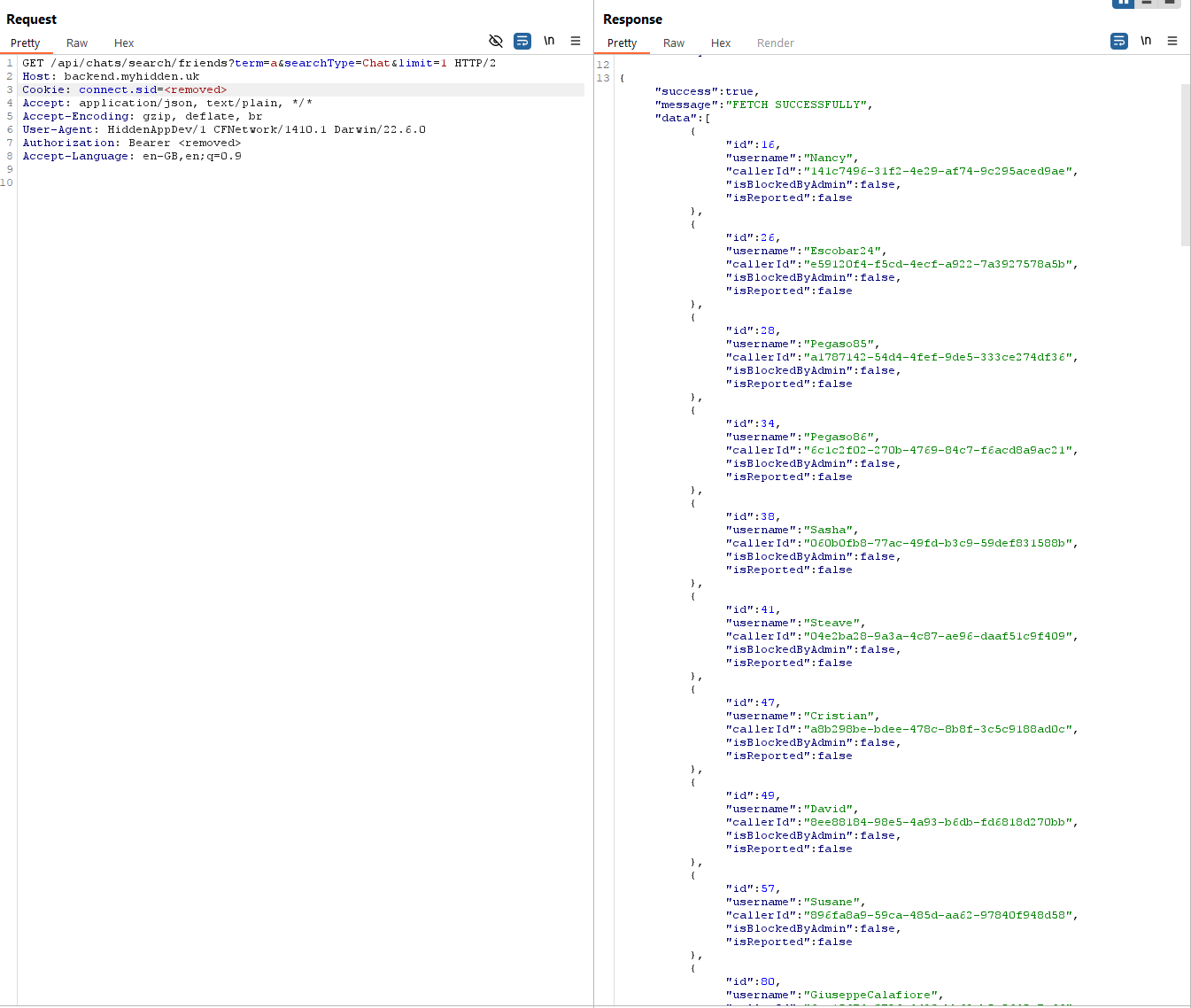Click the Authorization: Bearer header line
This screenshot has height=1008, width=1191.
tap(131, 143)
